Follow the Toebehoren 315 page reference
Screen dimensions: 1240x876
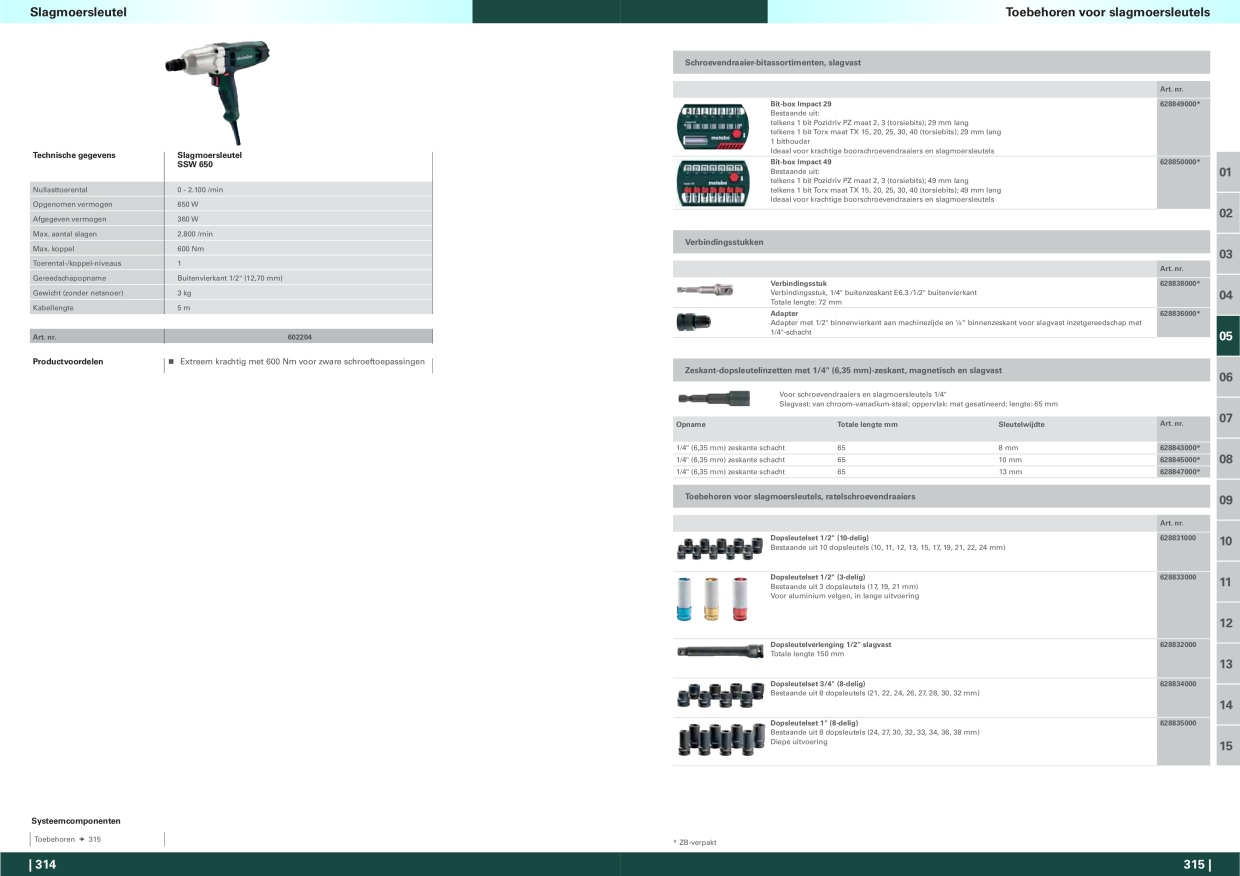point(68,839)
